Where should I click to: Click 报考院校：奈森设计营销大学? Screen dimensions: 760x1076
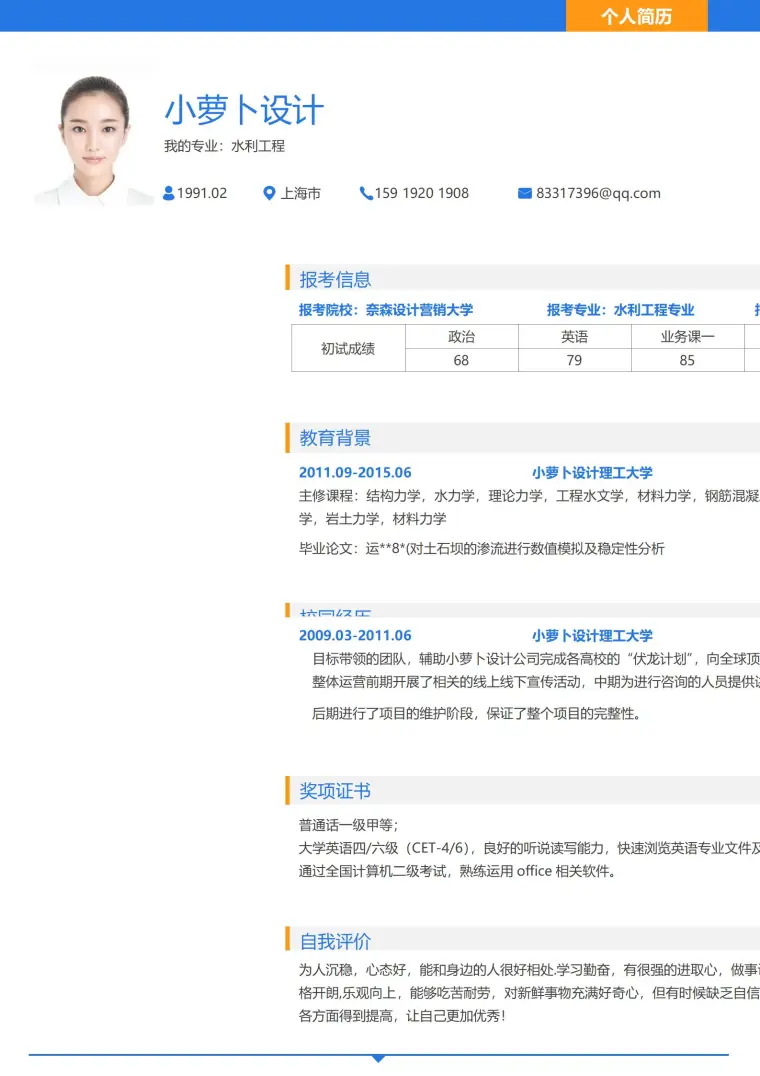(x=385, y=309)
